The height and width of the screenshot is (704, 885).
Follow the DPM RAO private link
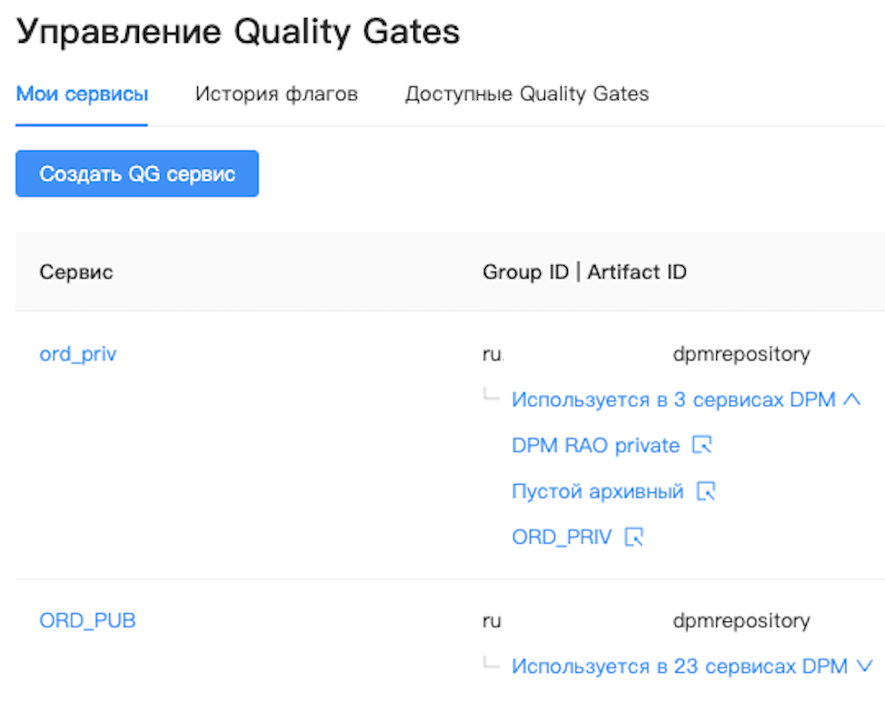click(595, 446)
